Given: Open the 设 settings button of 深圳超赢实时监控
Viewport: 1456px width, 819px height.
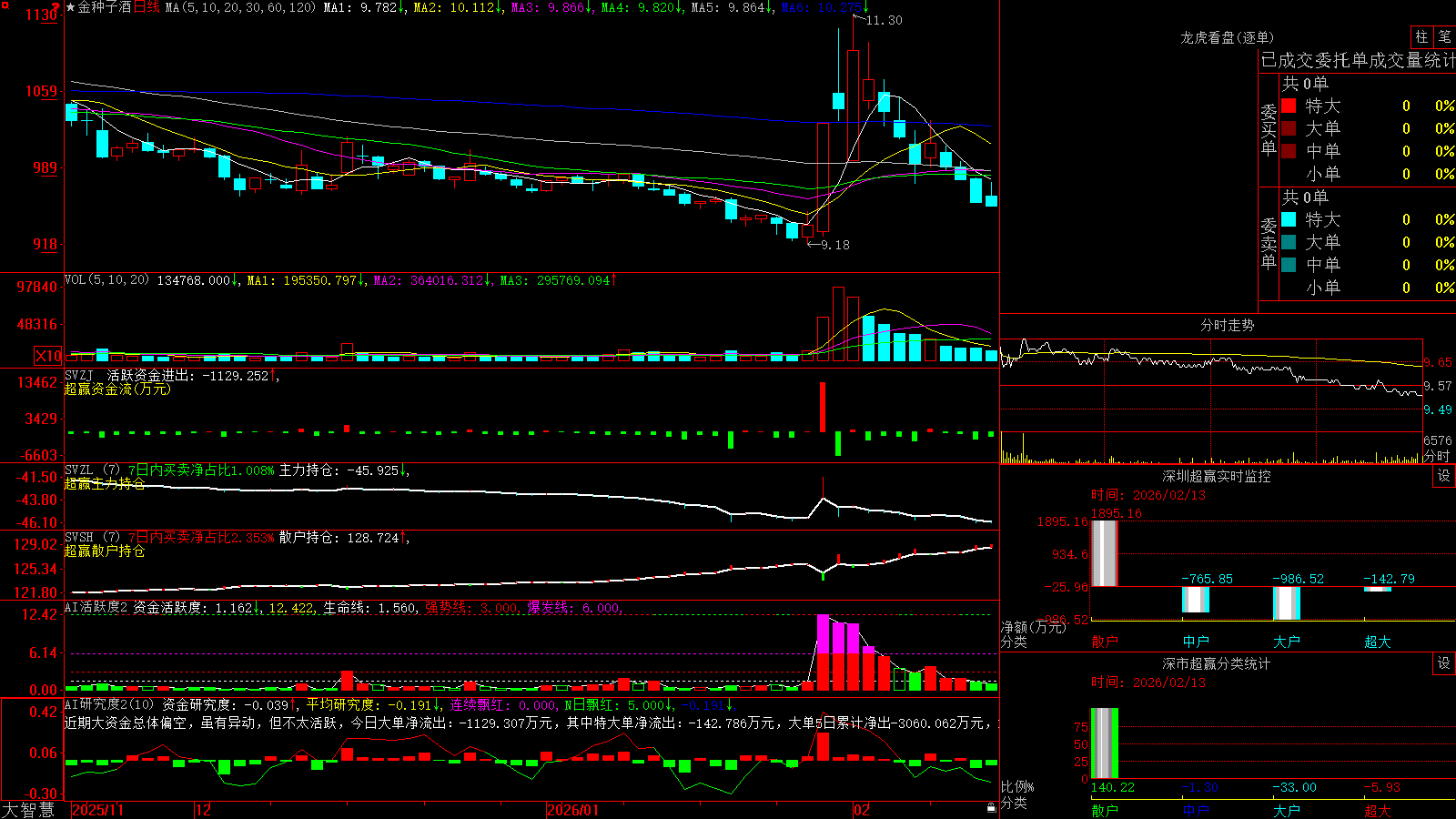Looking at the screenshot, I should point(1444,476).
